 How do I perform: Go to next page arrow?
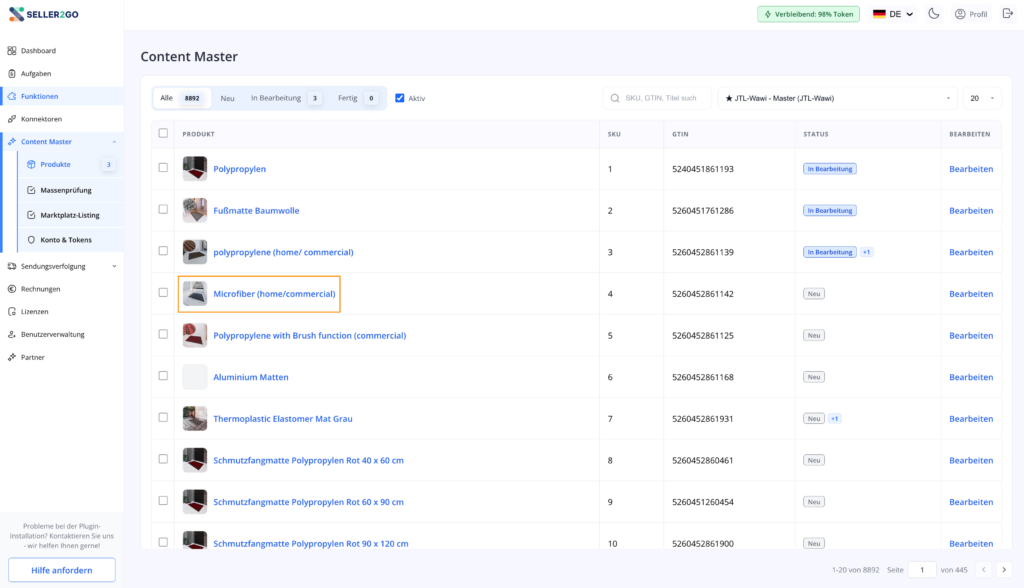point(1004,570)
